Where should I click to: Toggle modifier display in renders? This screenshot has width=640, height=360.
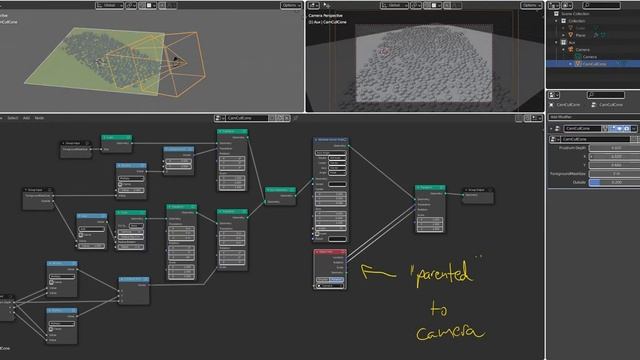click(627, 129)
